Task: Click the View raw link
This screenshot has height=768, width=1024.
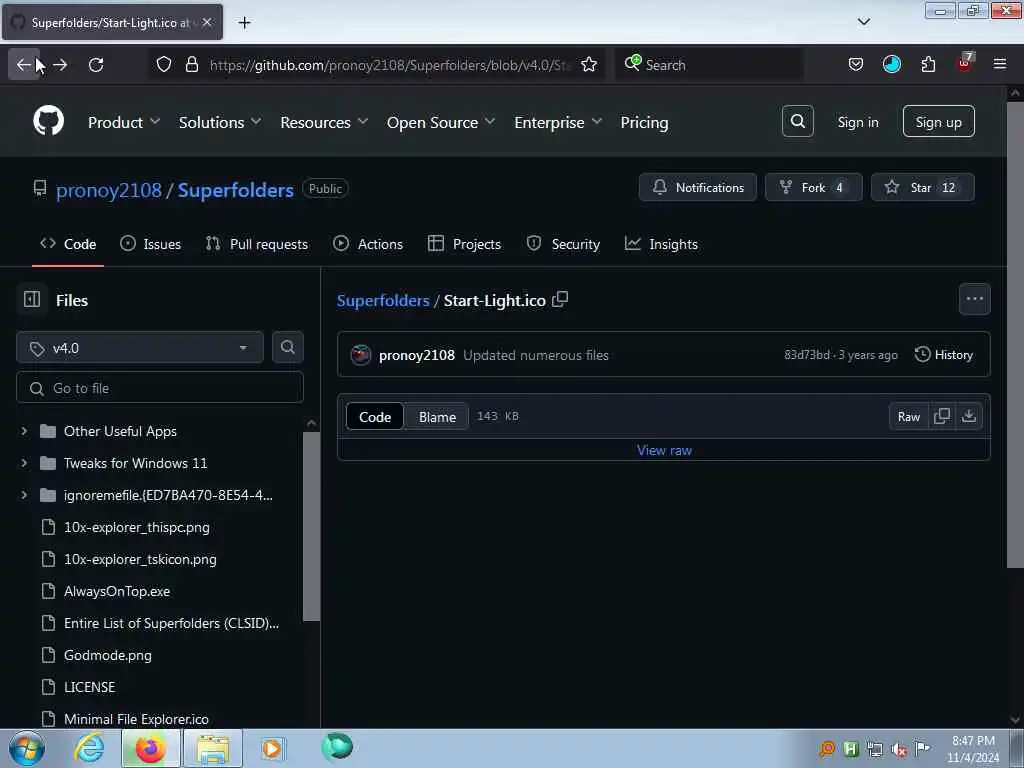Action: [664, 450]
